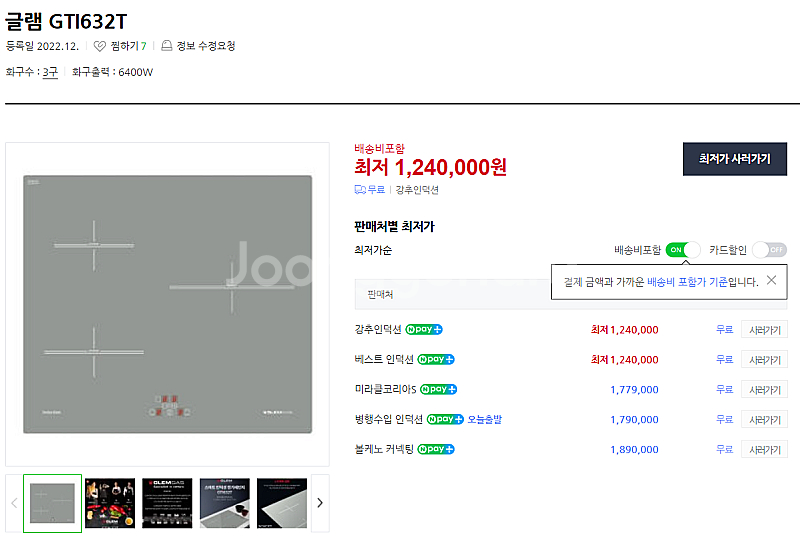Click the 1,790,000 price
This screenshot has width=800, height=539.
[634, 420]
